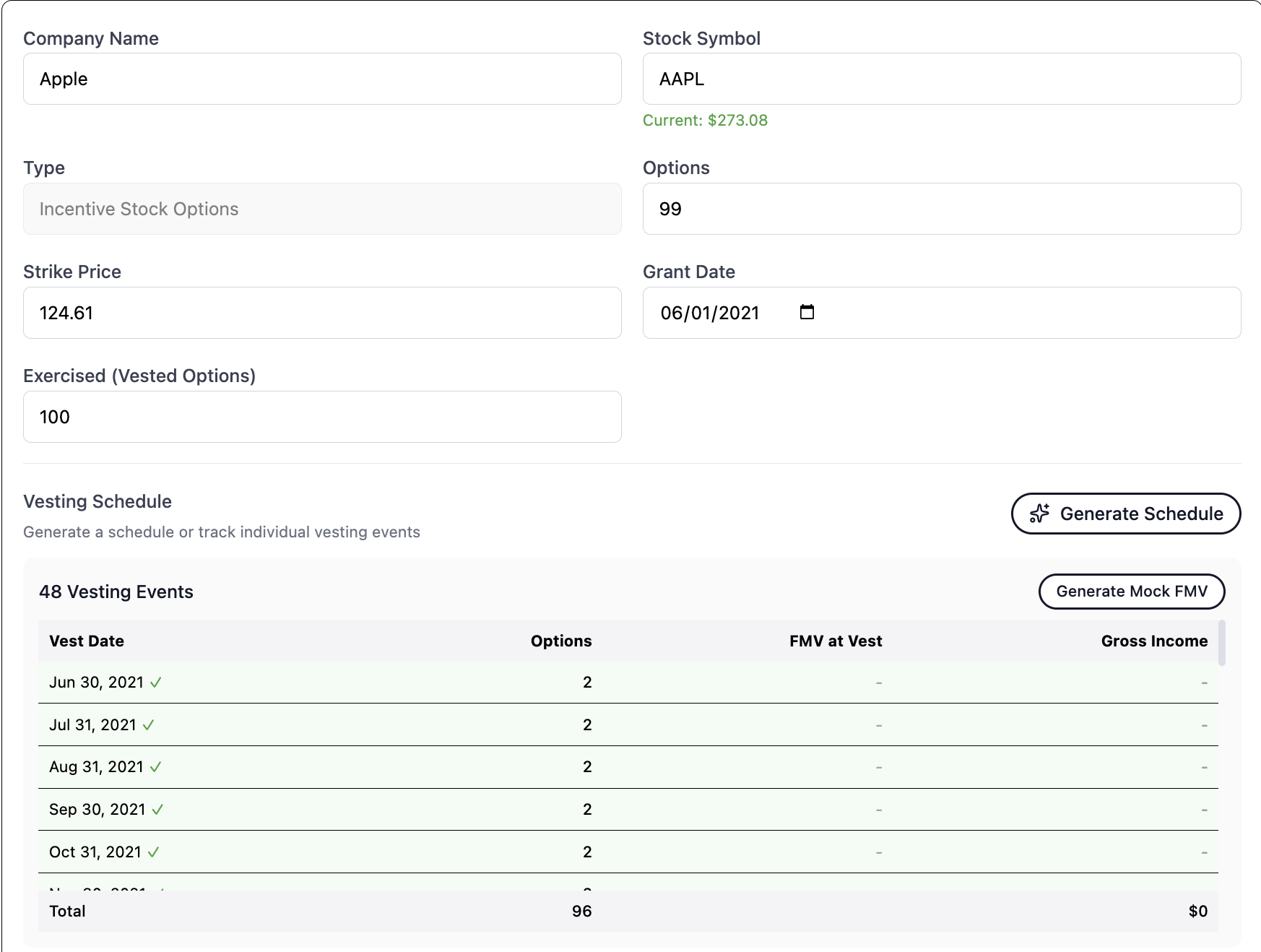
Task: Click the Grant Date field showing 06/01/2021
Action: [x=942, y=313]
